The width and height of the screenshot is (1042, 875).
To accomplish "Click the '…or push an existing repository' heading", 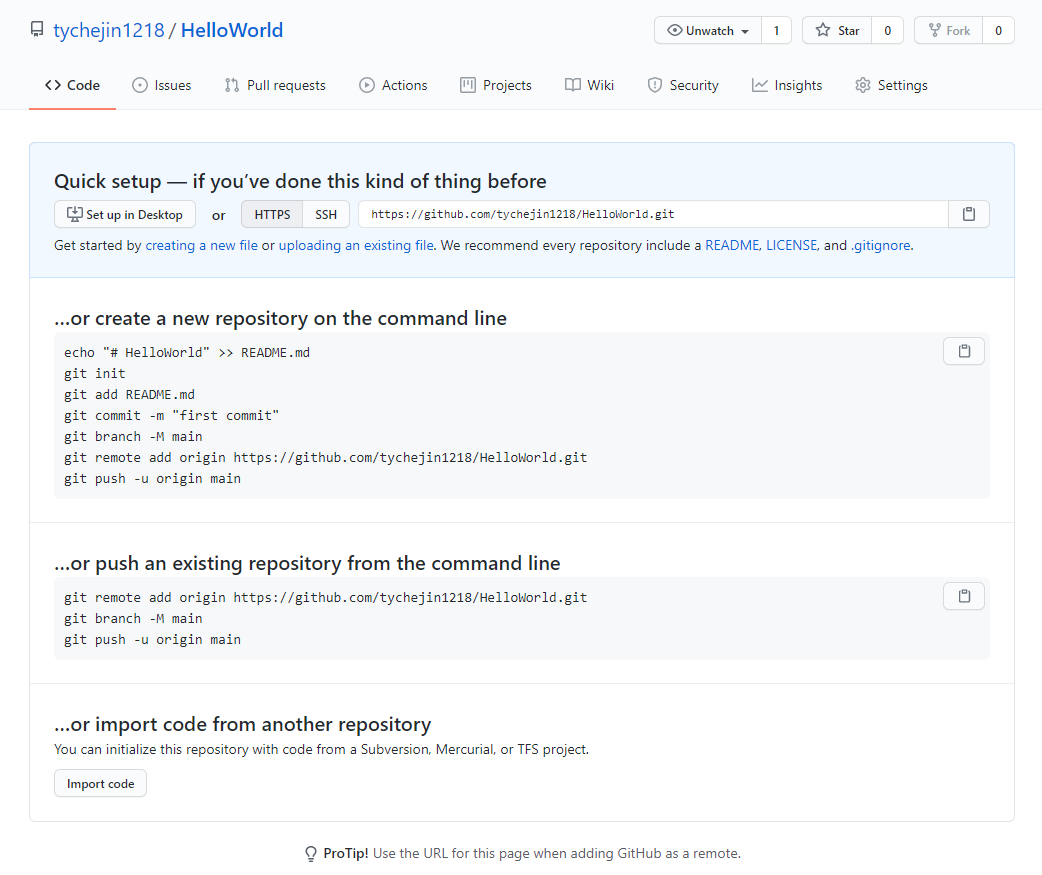I will pyautogui.click(x=307, y=563).
